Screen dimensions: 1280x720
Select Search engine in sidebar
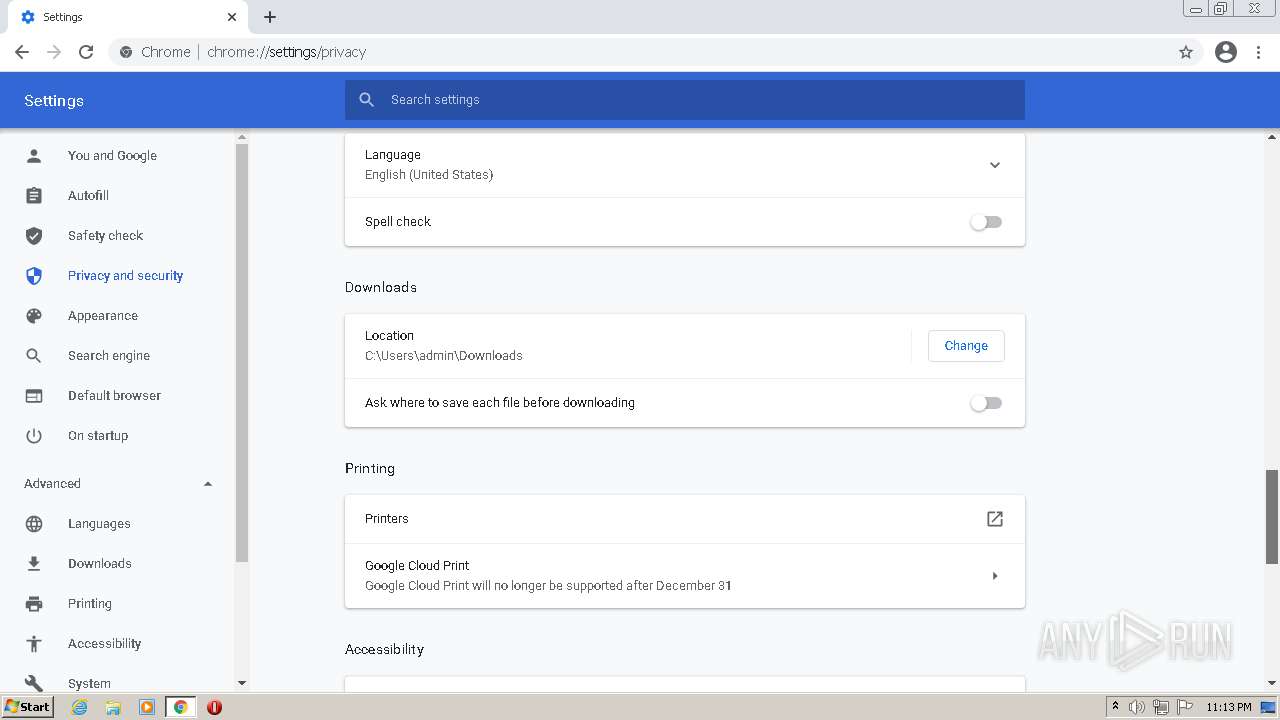click(x=108, y=356)
